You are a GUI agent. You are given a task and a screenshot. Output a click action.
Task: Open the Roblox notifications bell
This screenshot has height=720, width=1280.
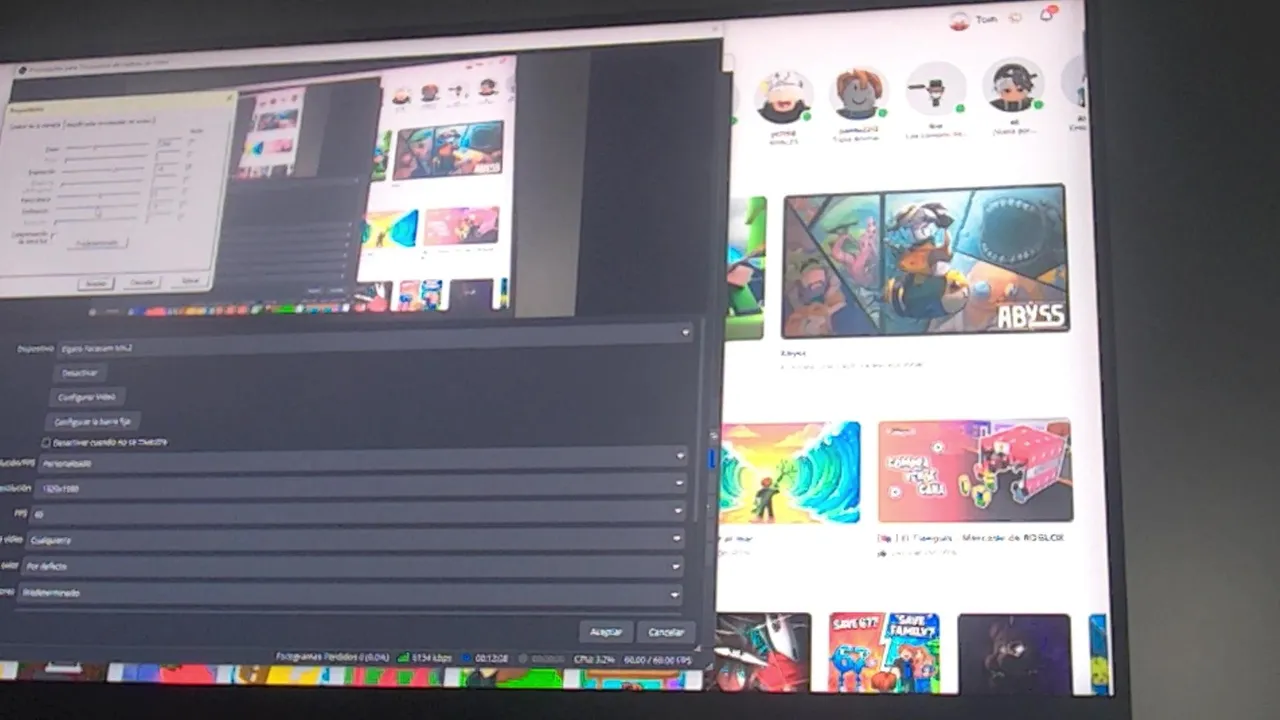pyautogui.click(x=1047, y=15)
